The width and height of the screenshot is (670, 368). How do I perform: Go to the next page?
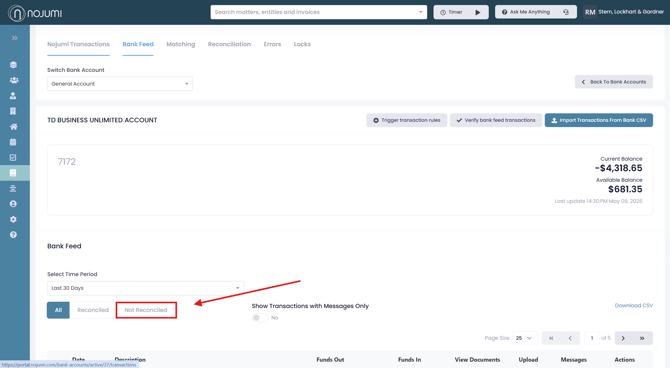[x=623, y=338]
